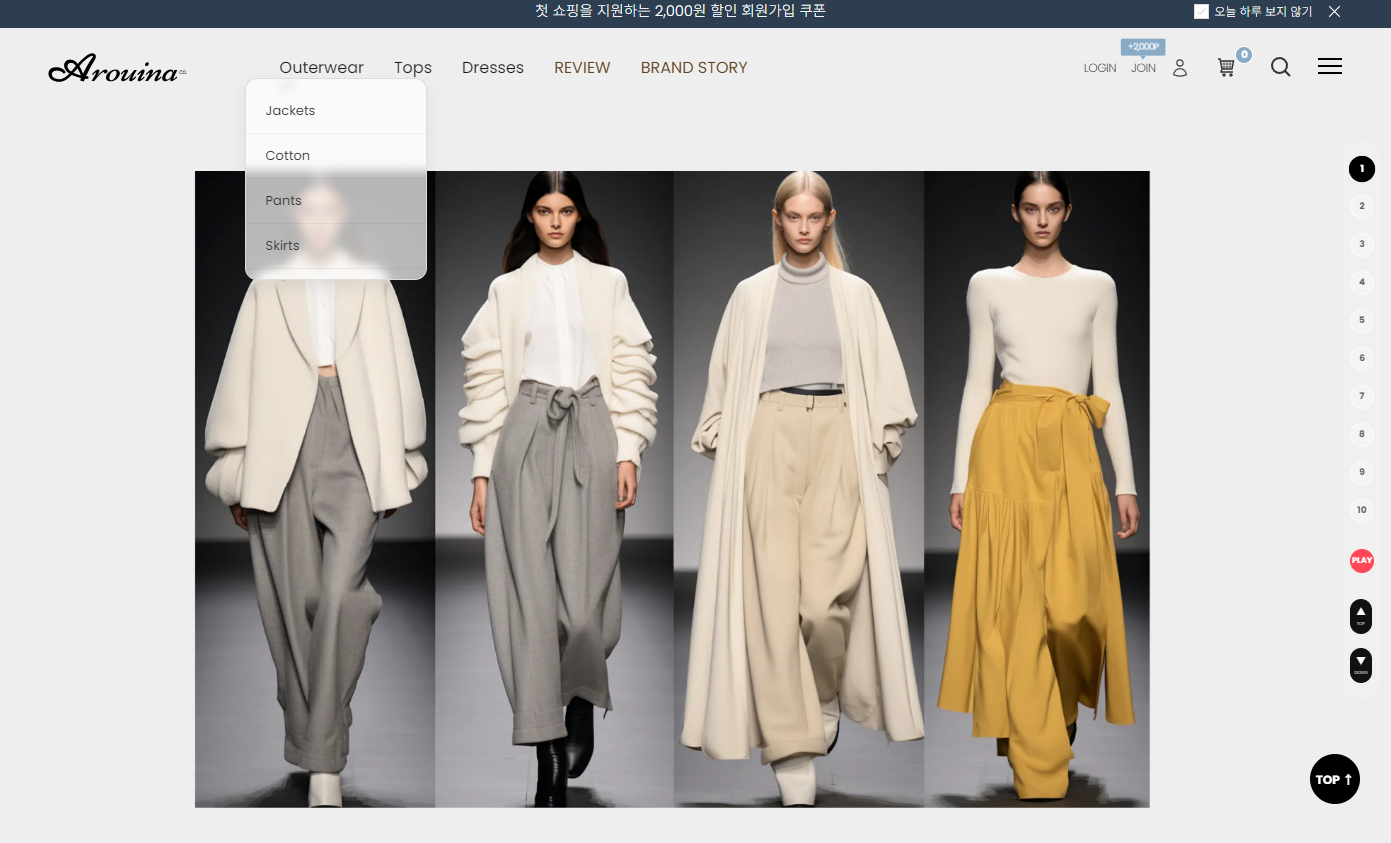Image resolution: width=1391 pixels, height=843 pixels.
Task: Click the LOGIN link
Action: 1099,68
